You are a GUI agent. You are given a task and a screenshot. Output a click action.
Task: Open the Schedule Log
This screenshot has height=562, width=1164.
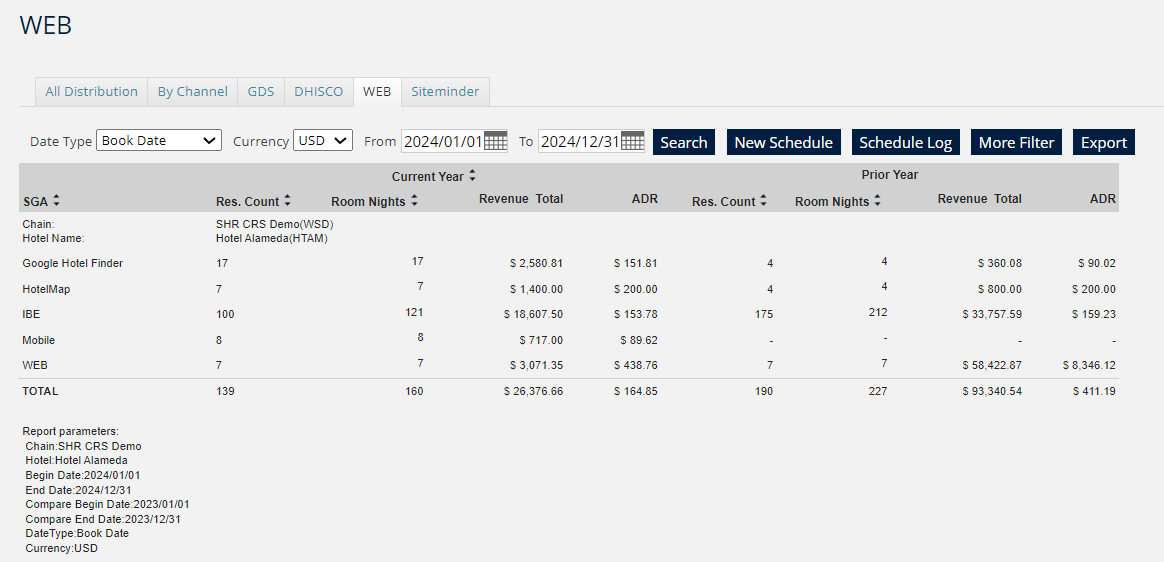[x=906, y=142]
